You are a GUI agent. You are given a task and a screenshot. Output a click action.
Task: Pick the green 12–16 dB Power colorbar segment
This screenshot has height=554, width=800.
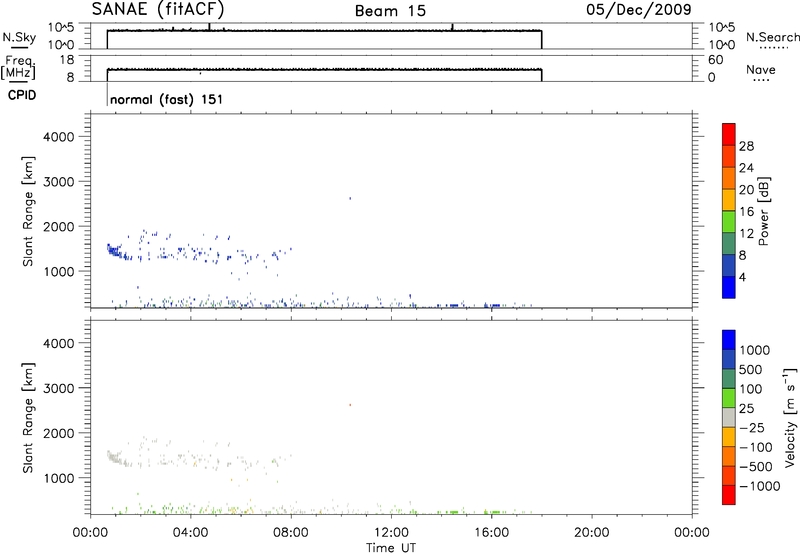[729, 221]
